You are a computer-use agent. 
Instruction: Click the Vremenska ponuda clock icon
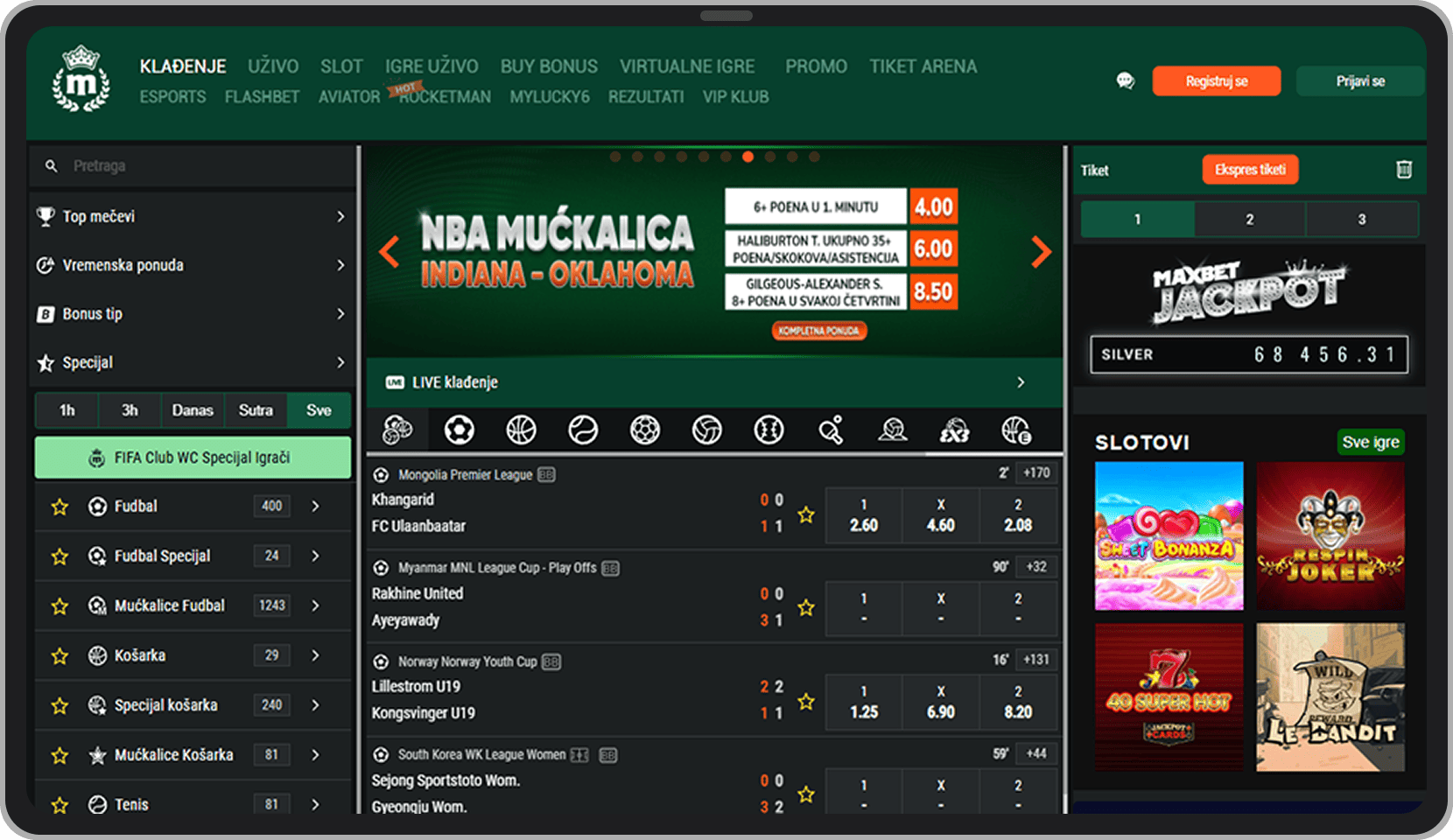46,265
